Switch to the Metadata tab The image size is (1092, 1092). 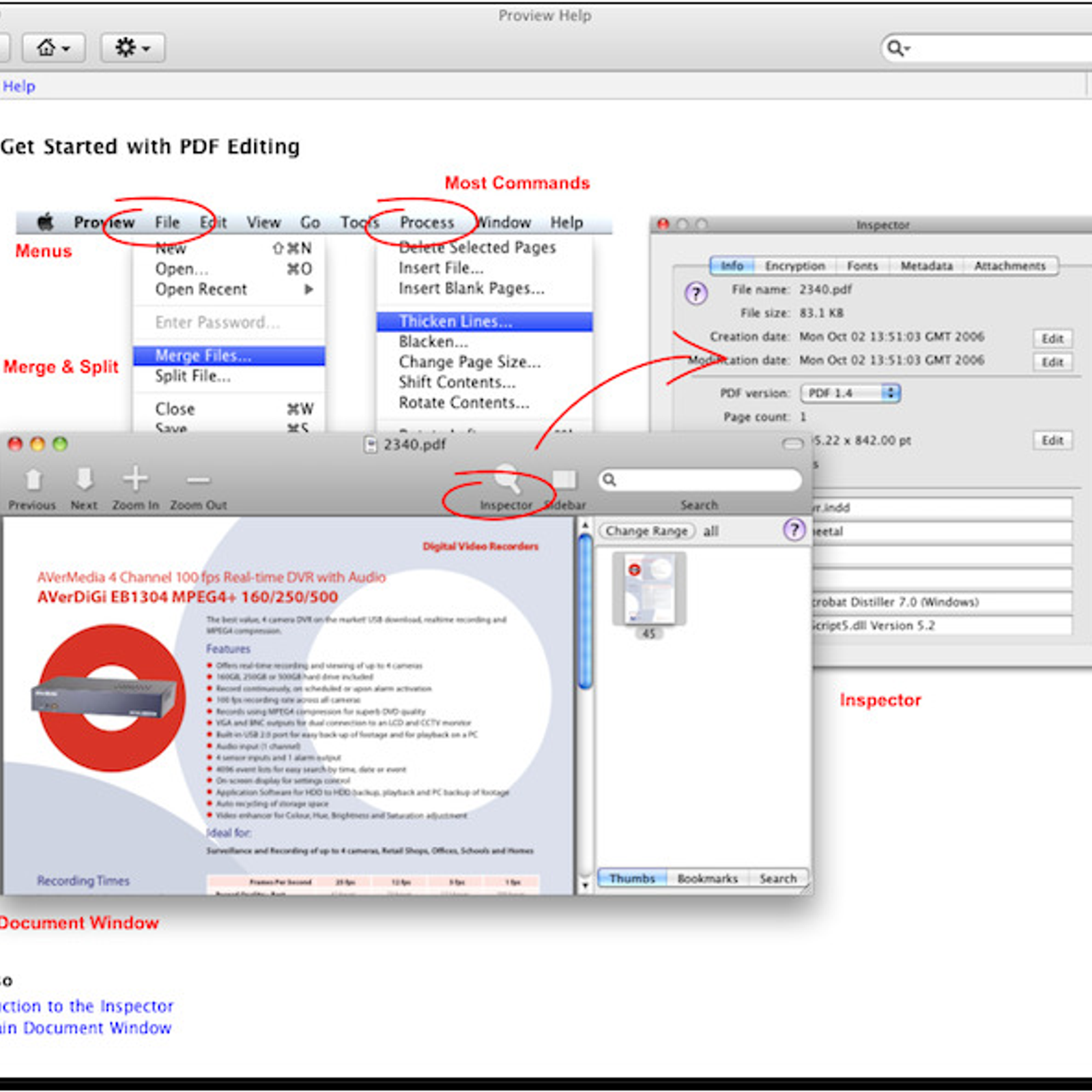tap(926, 265)
